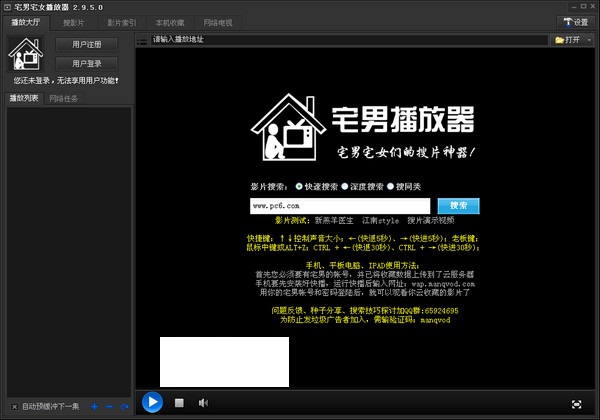The height and width of the screenshot is (420, 600).
Task: Select 搜同类 radio button
Action: point(390,186)
